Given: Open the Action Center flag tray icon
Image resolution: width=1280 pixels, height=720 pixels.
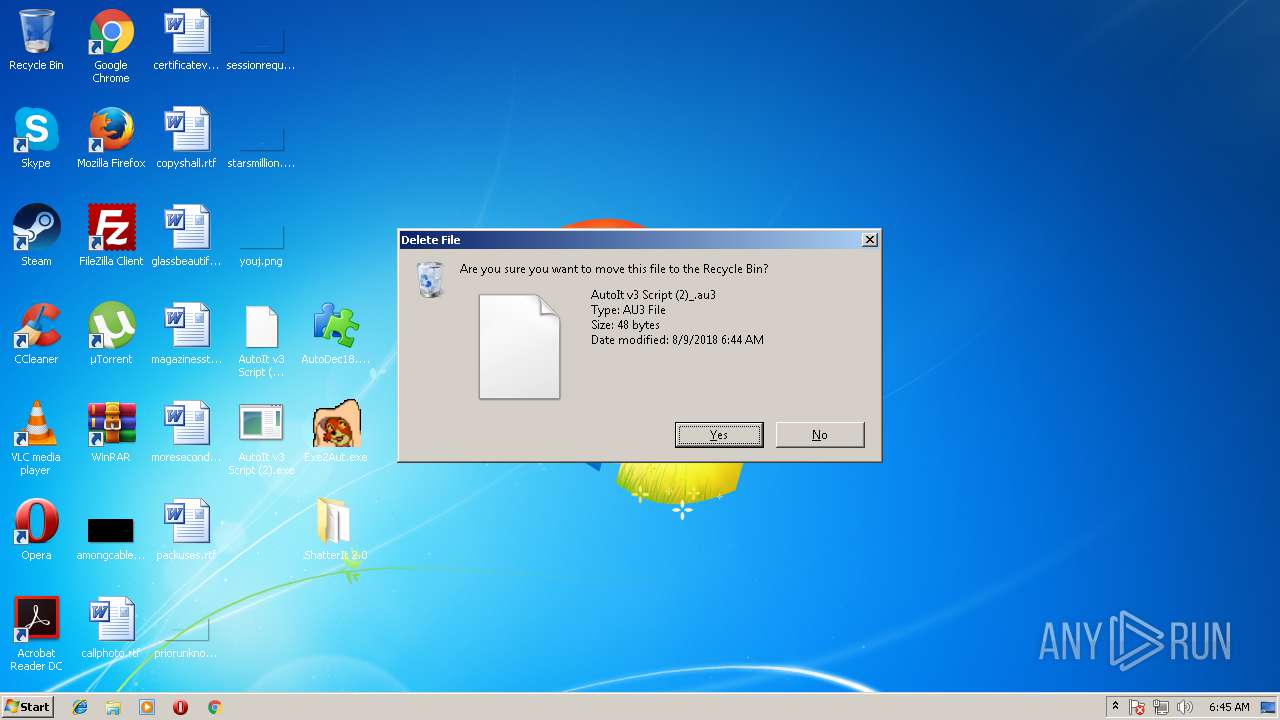Looking at the screenshot, I should [1137, 707].
